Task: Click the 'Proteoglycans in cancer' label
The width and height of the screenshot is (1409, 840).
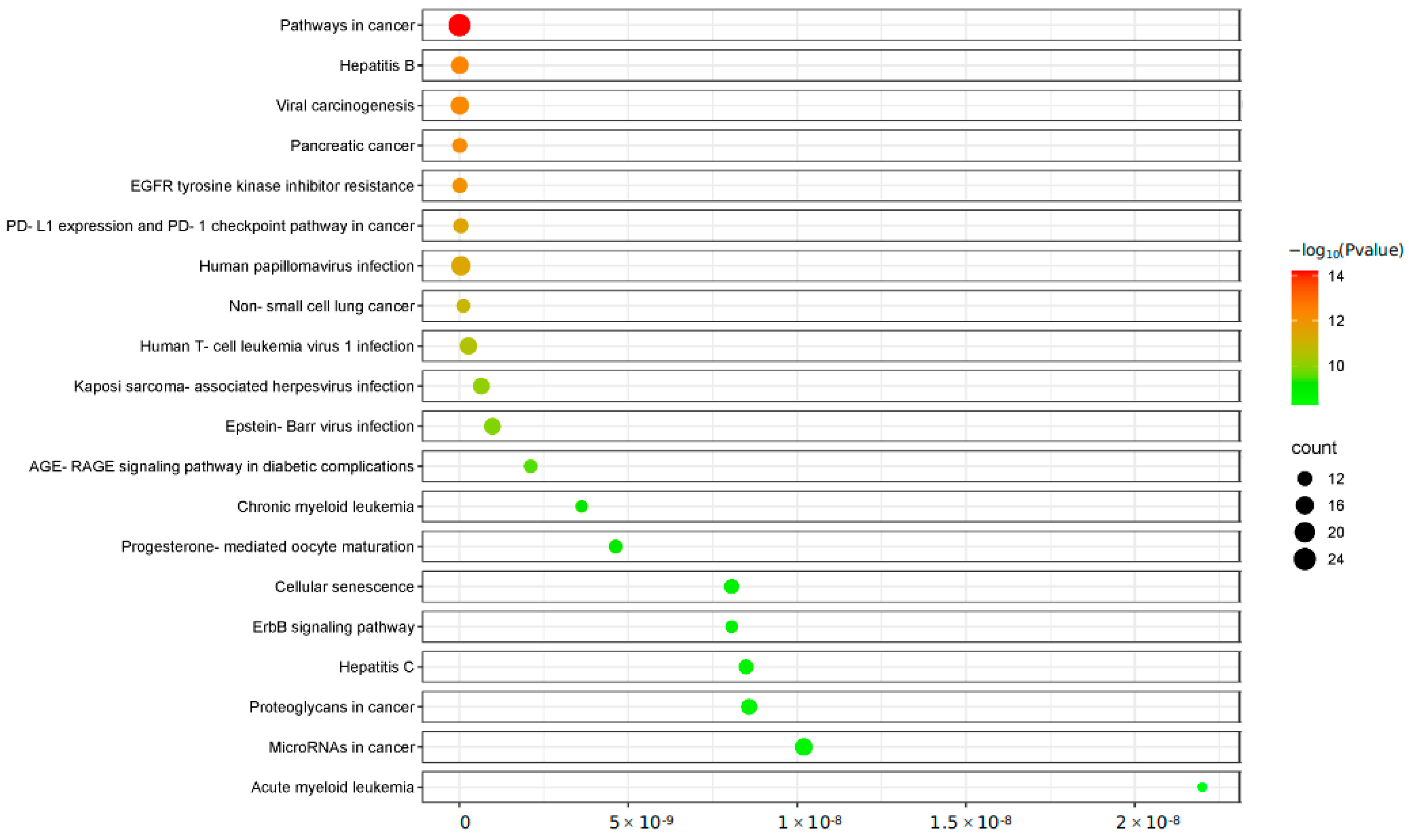Action: pos(332,708)
